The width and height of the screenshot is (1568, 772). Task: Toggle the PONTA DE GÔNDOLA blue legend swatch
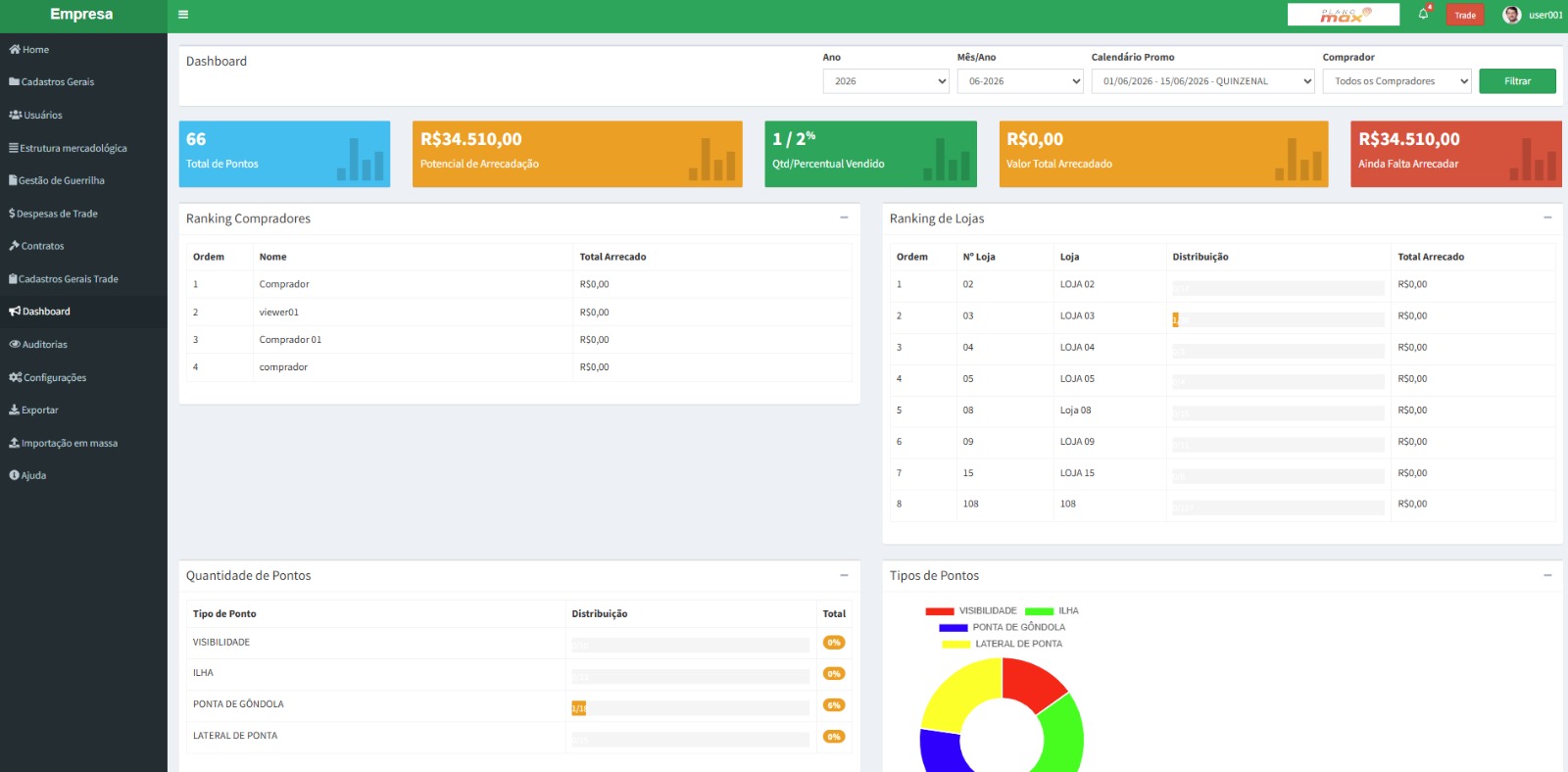[x=954, y=628]
